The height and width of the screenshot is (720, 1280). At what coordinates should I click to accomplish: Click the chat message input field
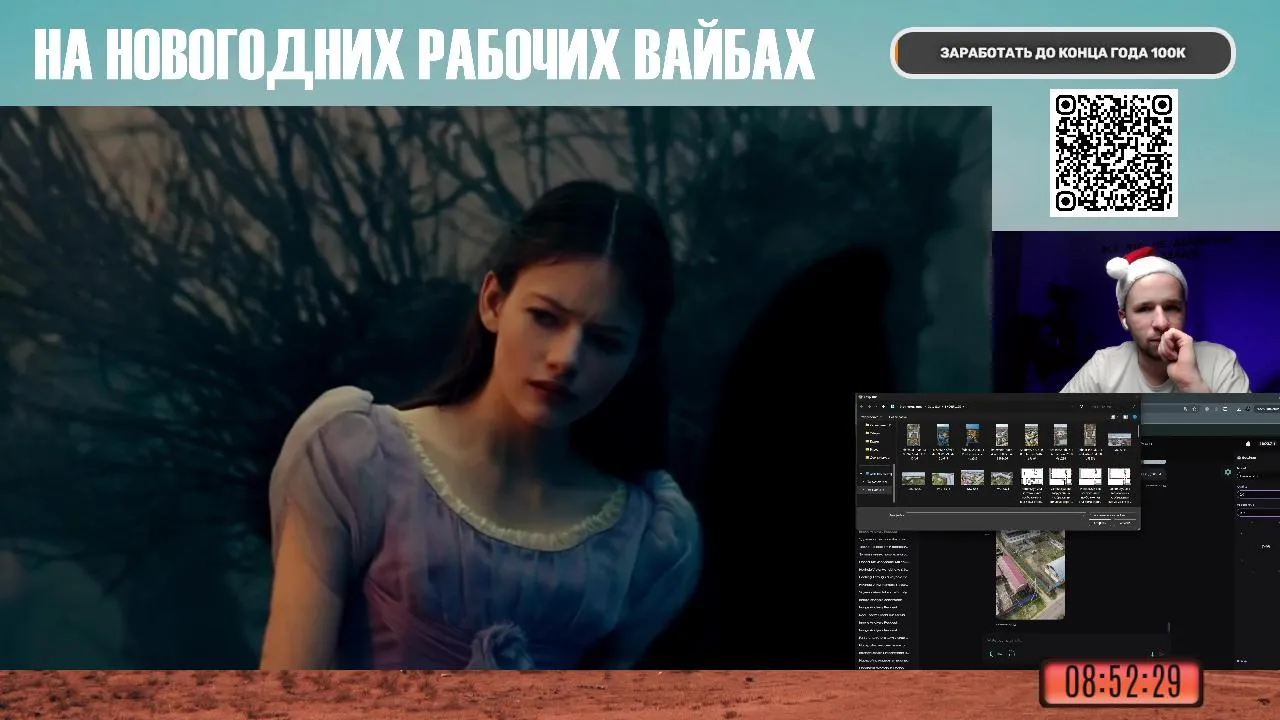1076,641
